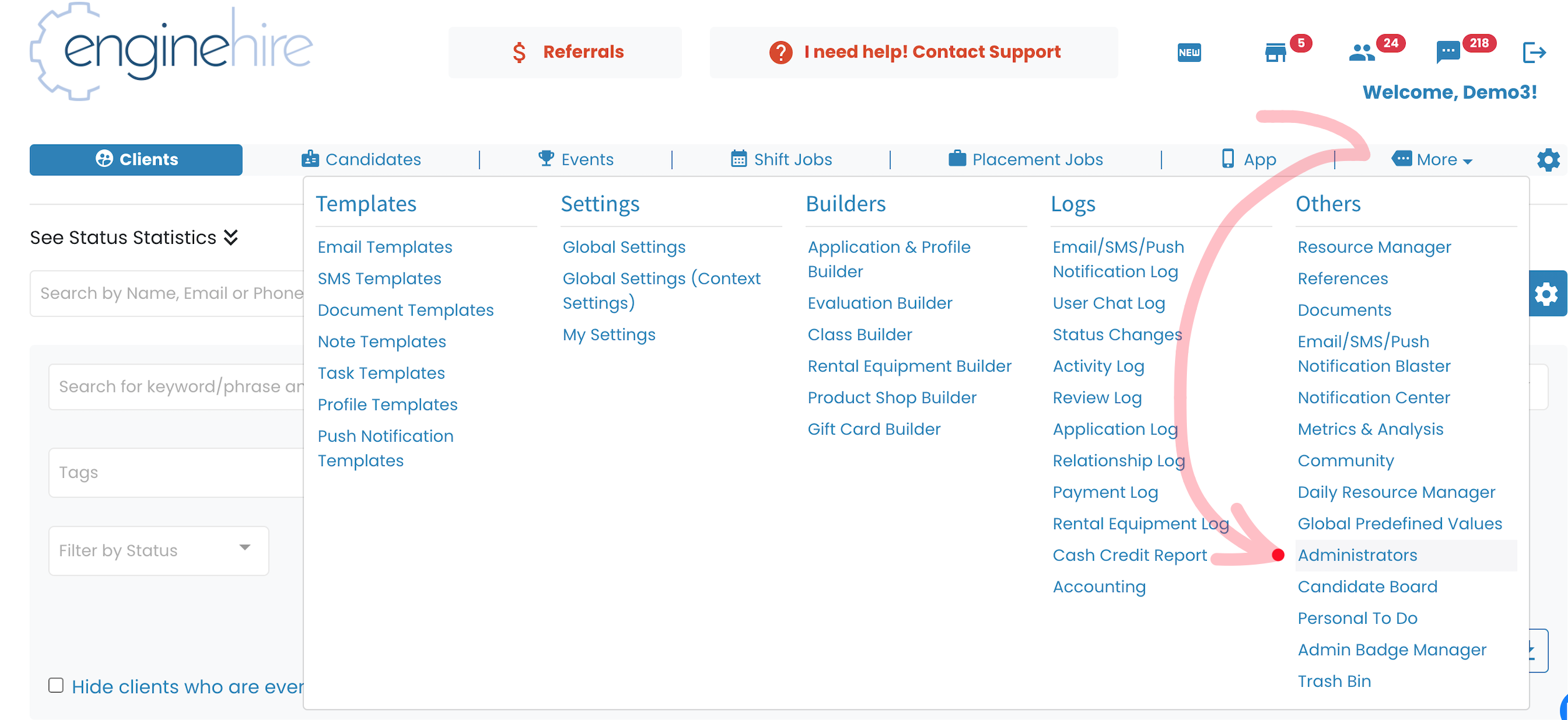
Task: Open the settings gear beside More menu
Action: point(1547,160)
